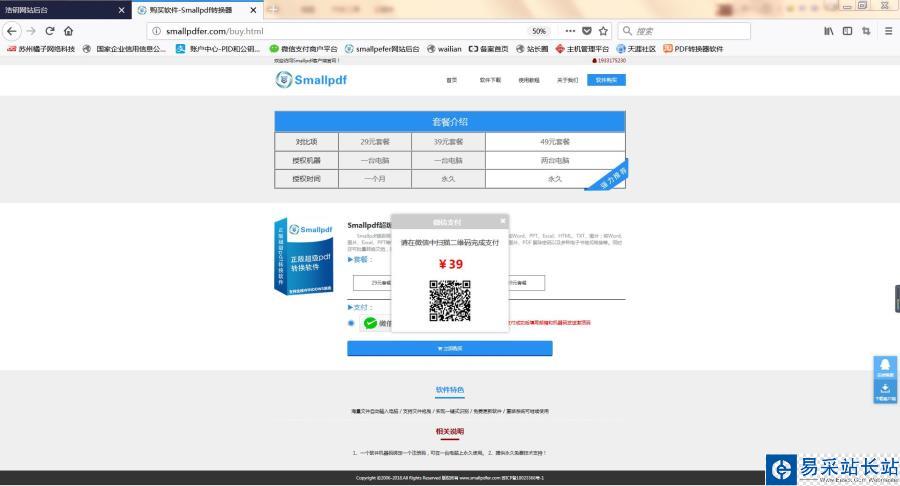Click the WeChat payment QR code
The width and height of the screenshot is (900, 486).
[x=450, y=301]
